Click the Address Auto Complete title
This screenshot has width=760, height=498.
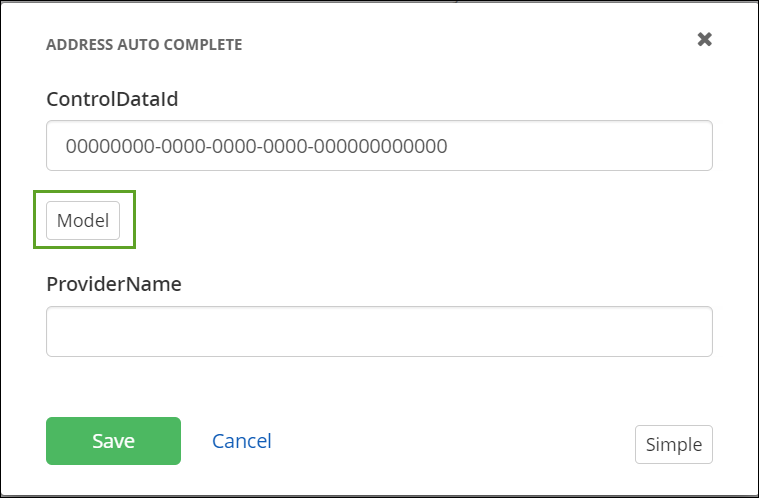point(144,45)
